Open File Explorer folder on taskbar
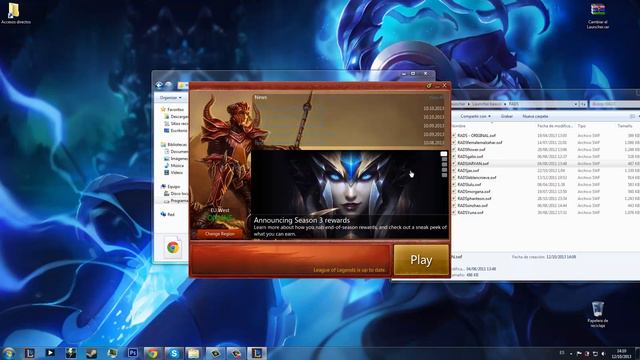The image size is (640, 360). click(x=193, y=353)
